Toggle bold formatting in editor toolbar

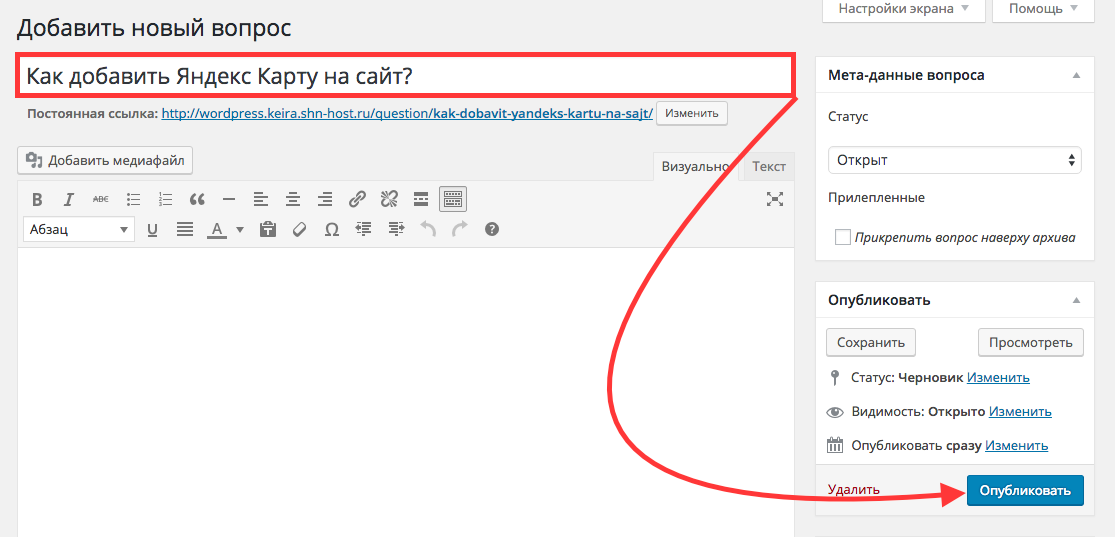click(37, 199)
